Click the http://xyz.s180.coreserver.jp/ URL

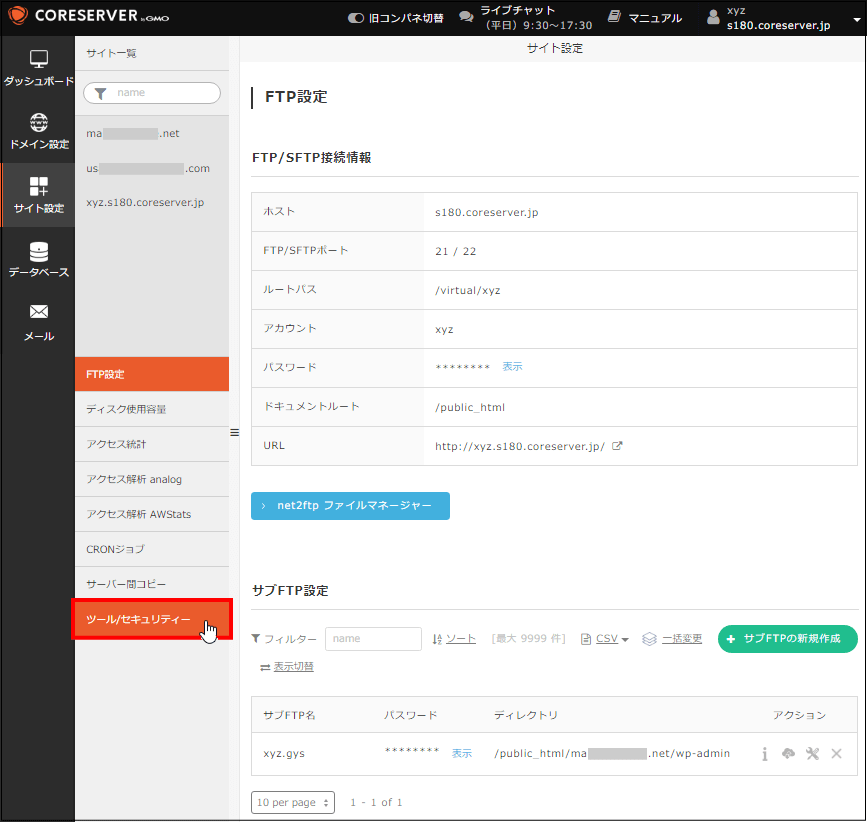520,446
